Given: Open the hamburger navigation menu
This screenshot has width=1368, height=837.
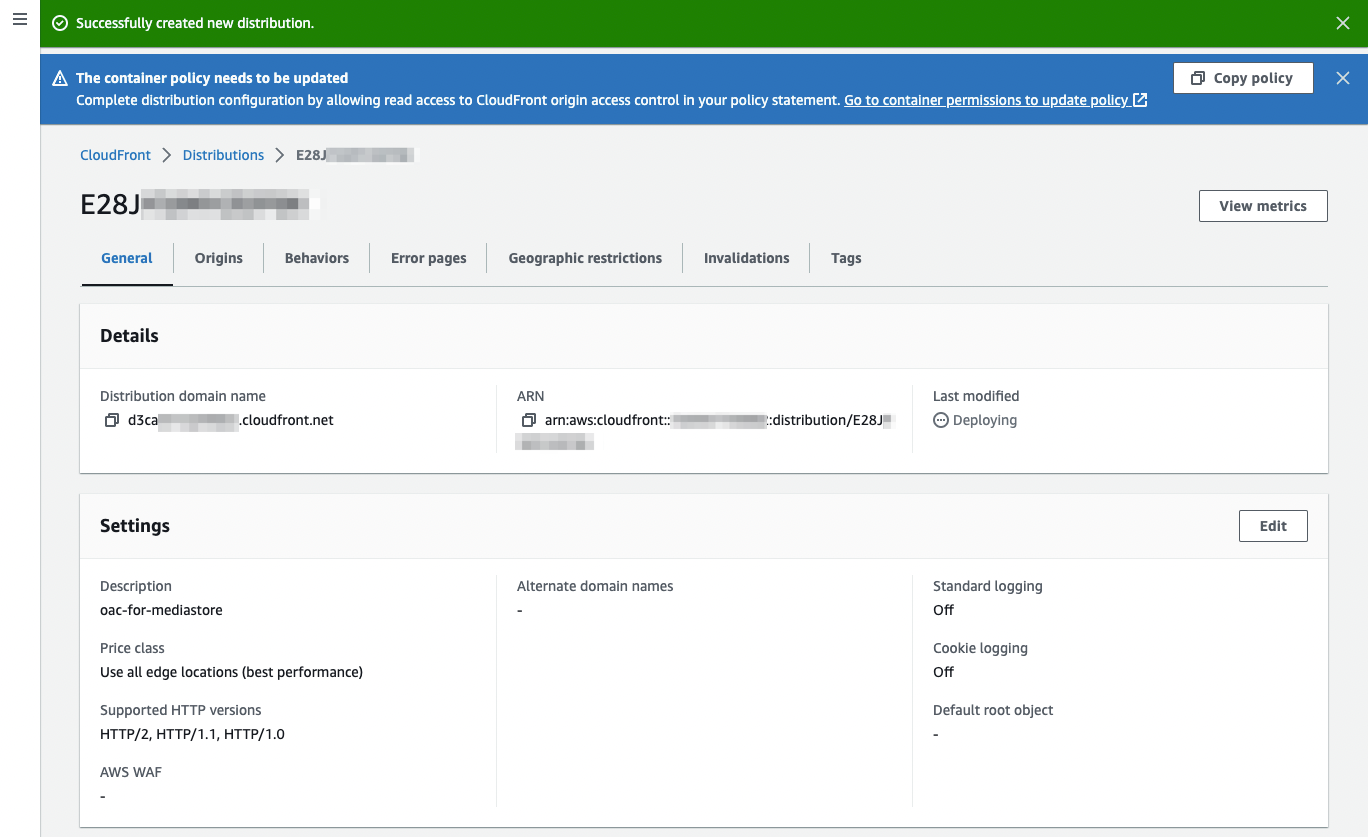Looking at the screenshot, I should pyautogui.click(x=20, y=20).
